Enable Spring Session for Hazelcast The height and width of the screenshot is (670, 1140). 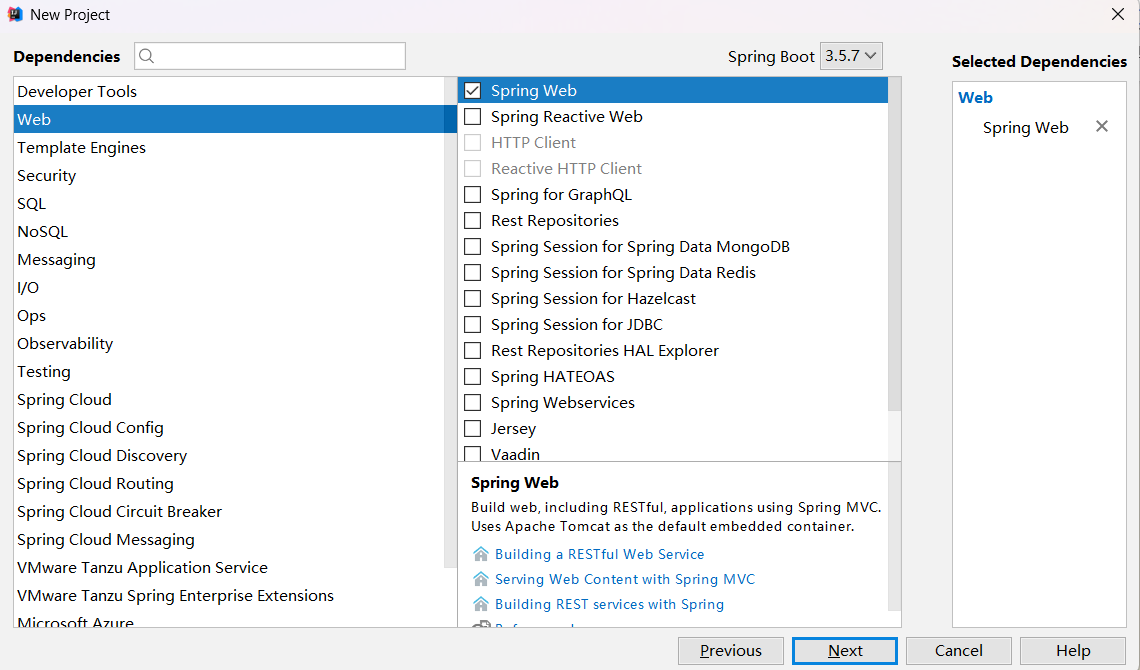pyautogui.click(x=473, y=299)
